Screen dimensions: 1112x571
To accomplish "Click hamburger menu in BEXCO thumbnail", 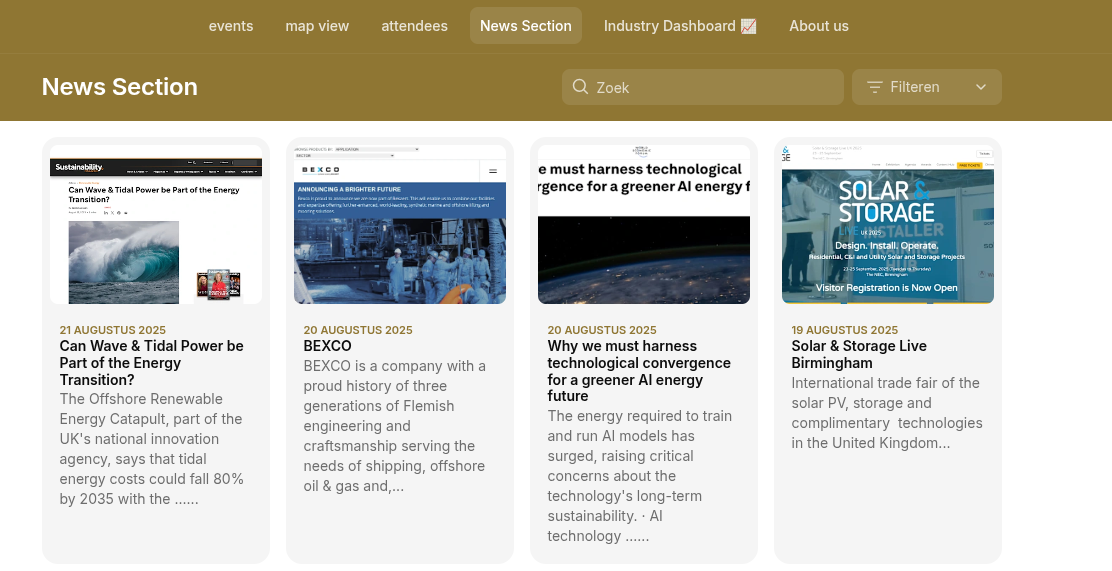I will (x=493, y=171).
